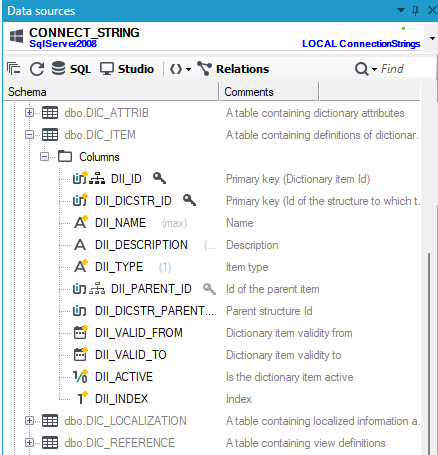Select the DII_INDEX column

point(122,399)
